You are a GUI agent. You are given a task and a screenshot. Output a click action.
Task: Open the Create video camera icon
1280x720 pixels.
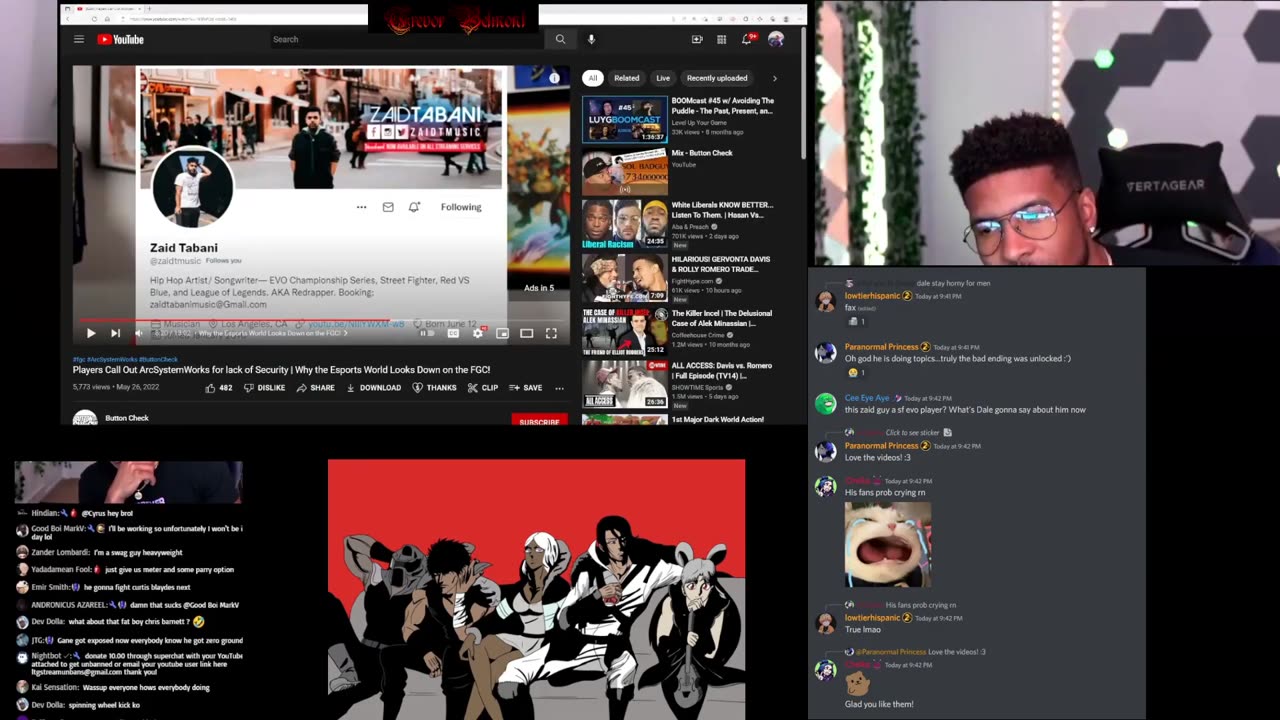(697, 39)
